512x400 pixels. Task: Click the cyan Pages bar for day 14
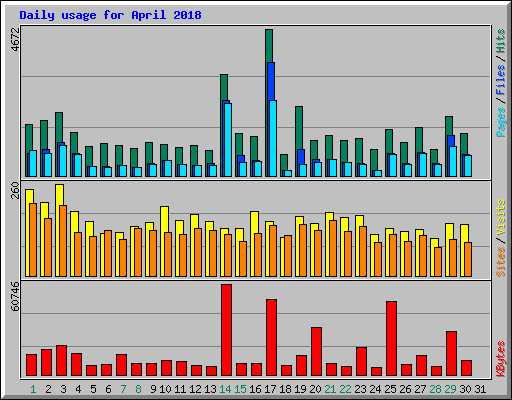coord(228,140)
